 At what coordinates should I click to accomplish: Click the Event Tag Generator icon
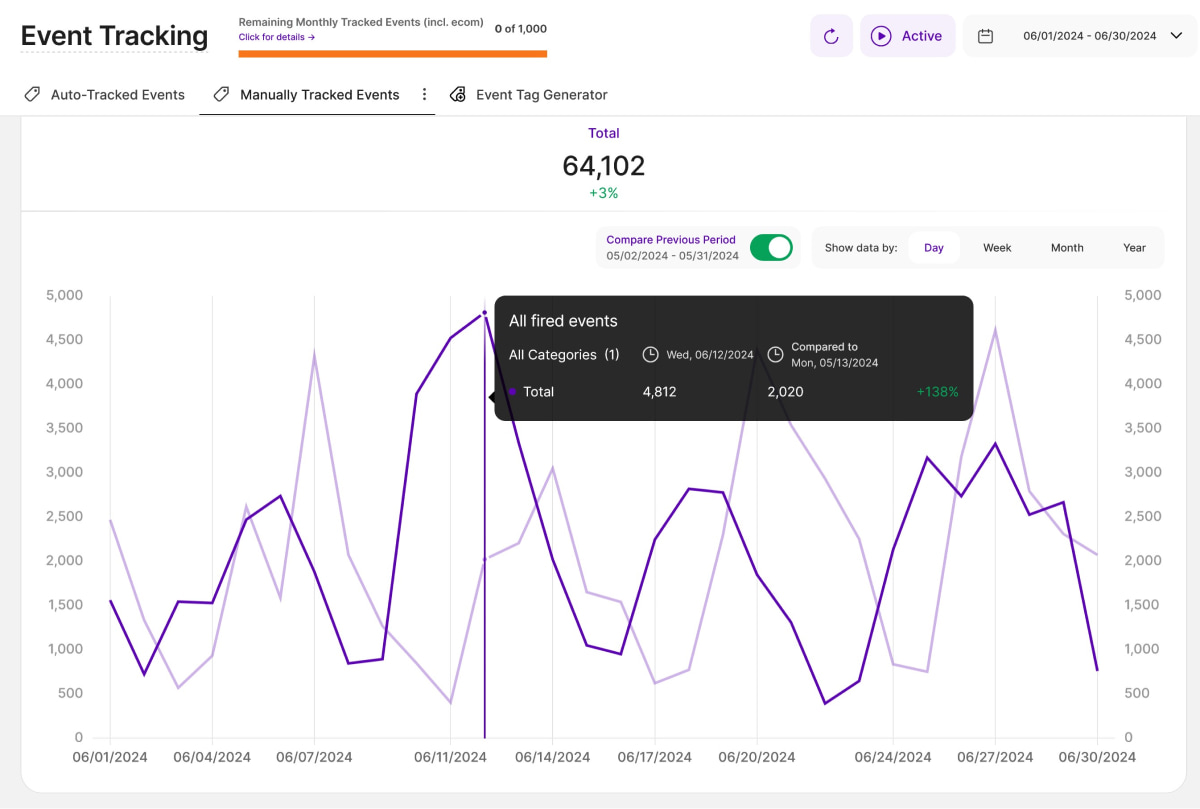(458, 95)
